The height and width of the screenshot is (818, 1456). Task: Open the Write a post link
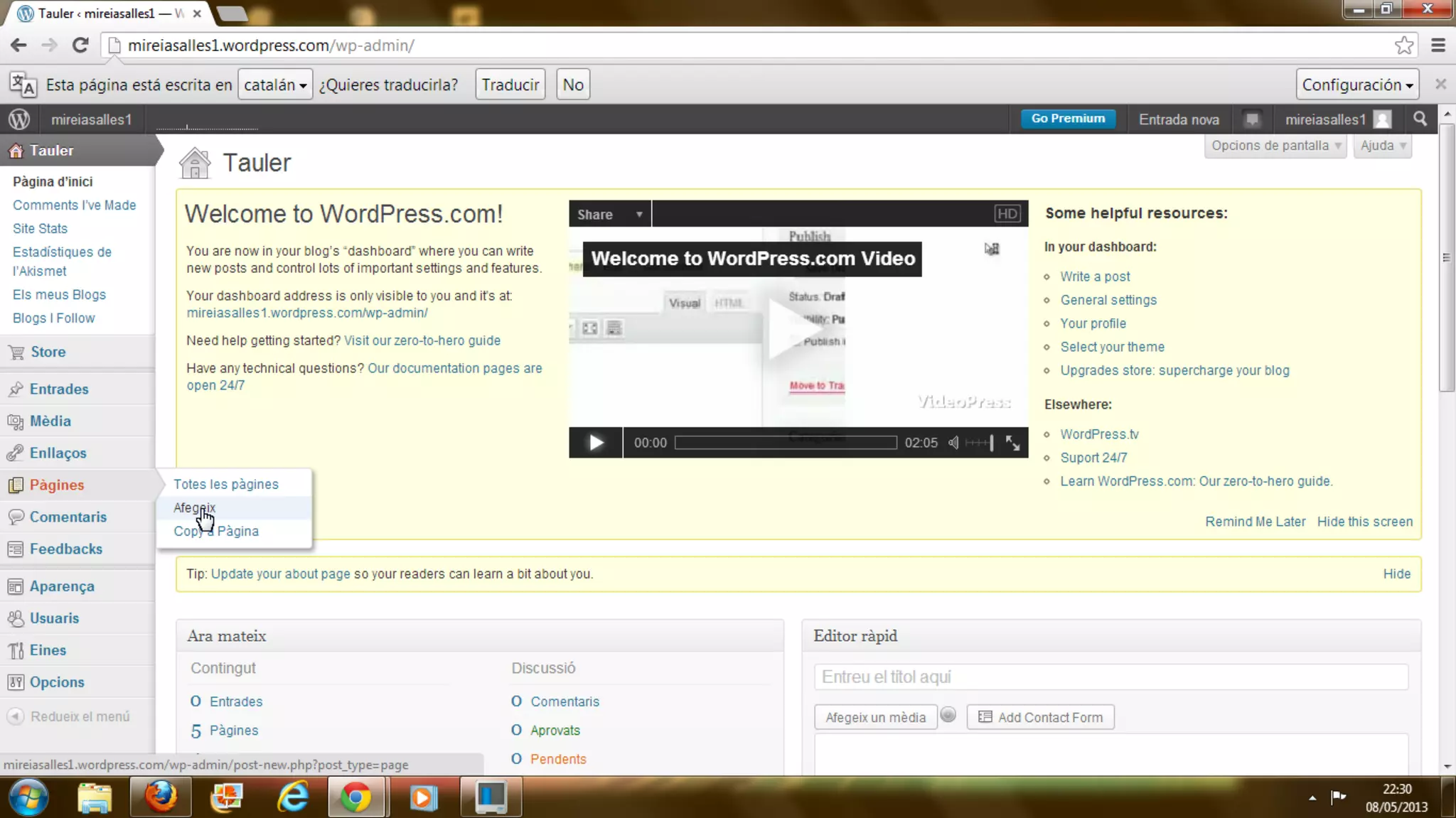click(1095, 276)
